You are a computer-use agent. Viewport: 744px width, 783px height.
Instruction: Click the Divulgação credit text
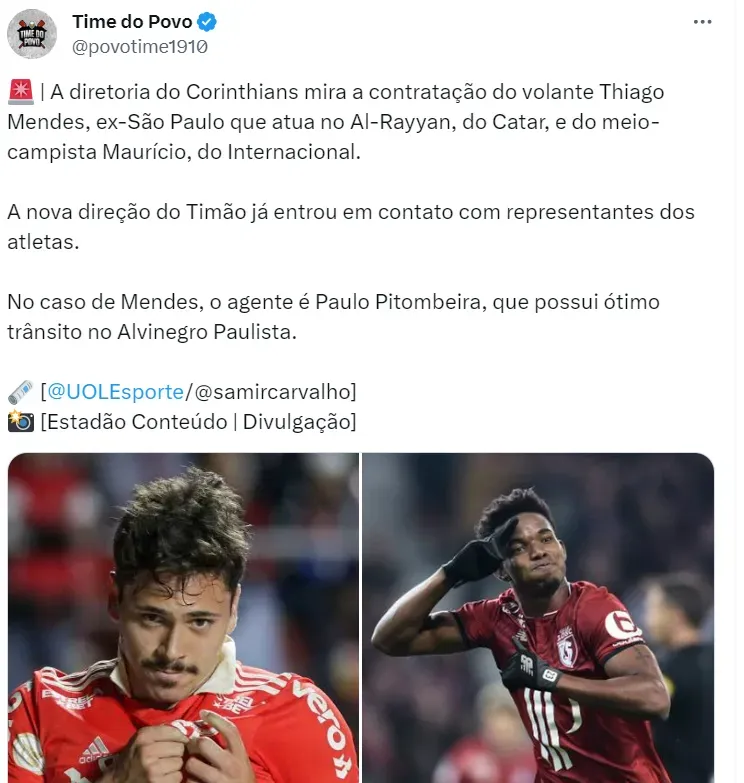pos(297,422)
